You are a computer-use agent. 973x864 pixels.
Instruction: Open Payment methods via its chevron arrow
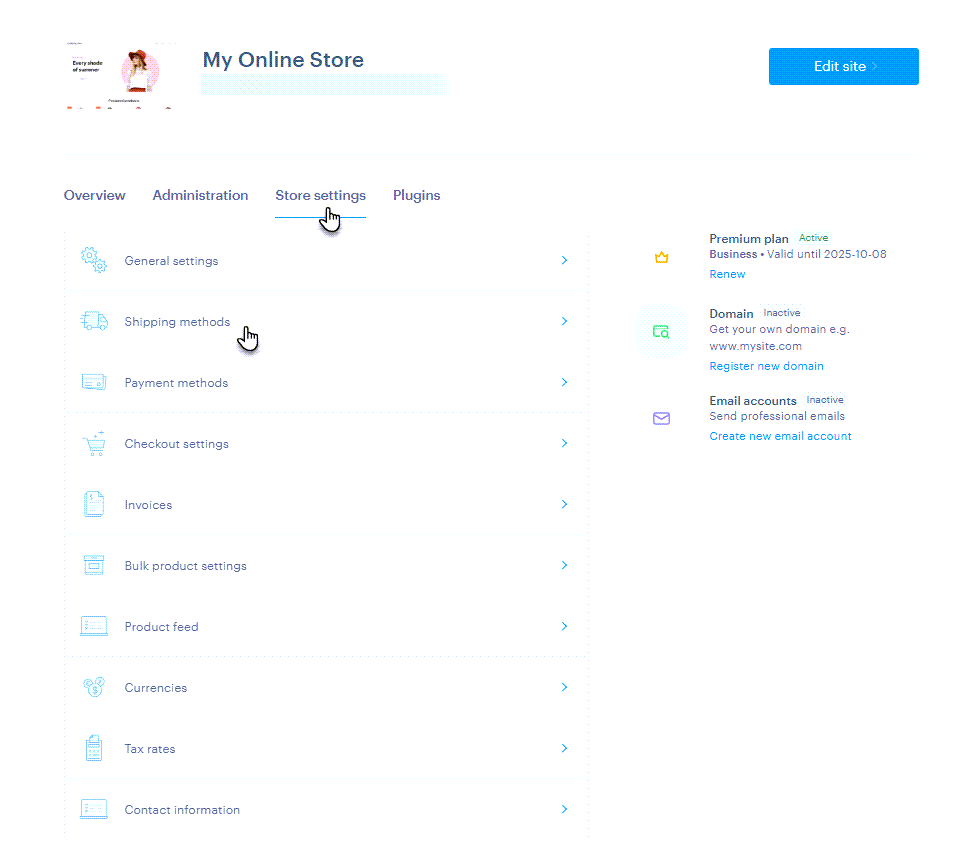pos(564,382)
